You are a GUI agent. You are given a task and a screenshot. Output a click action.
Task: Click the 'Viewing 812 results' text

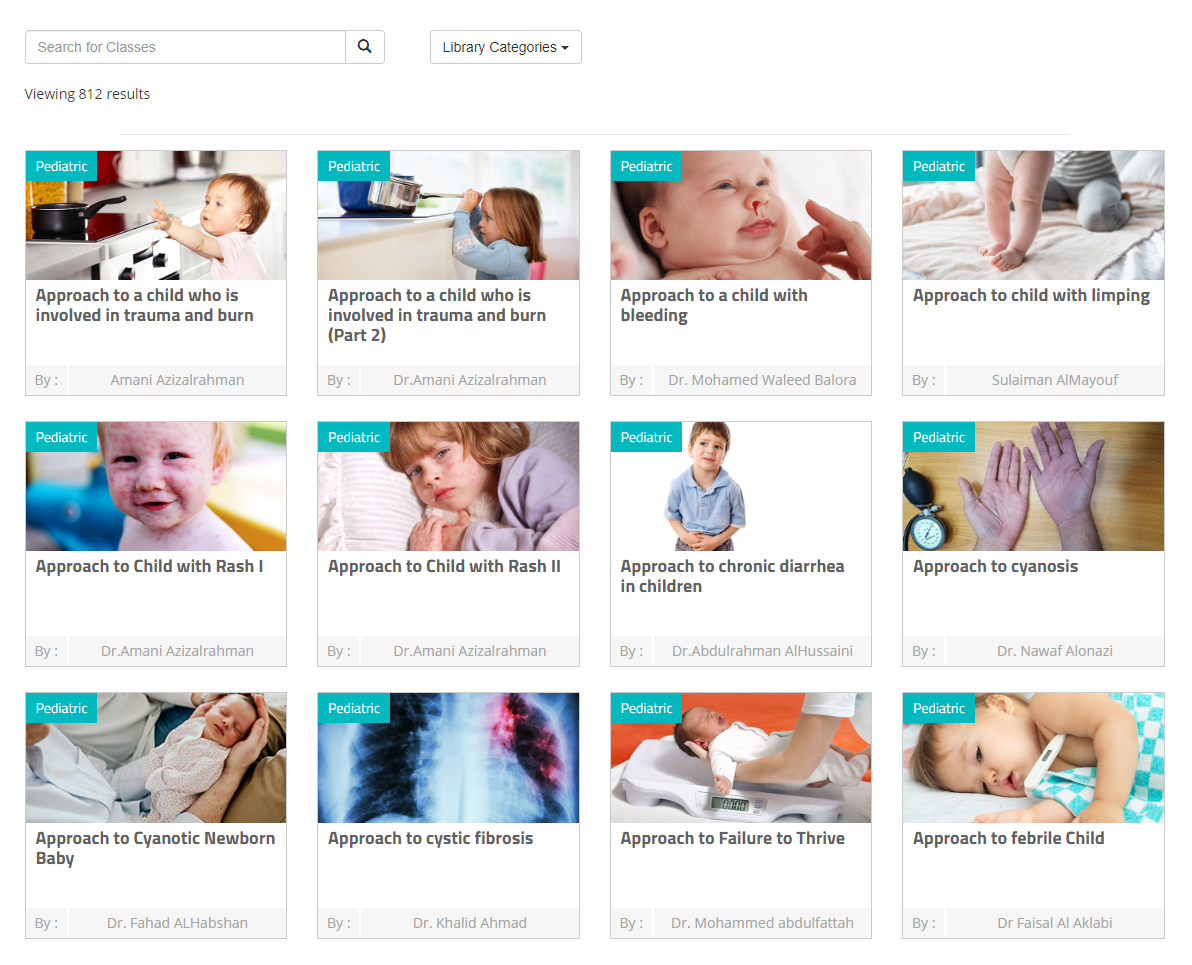tap(87, 94)
